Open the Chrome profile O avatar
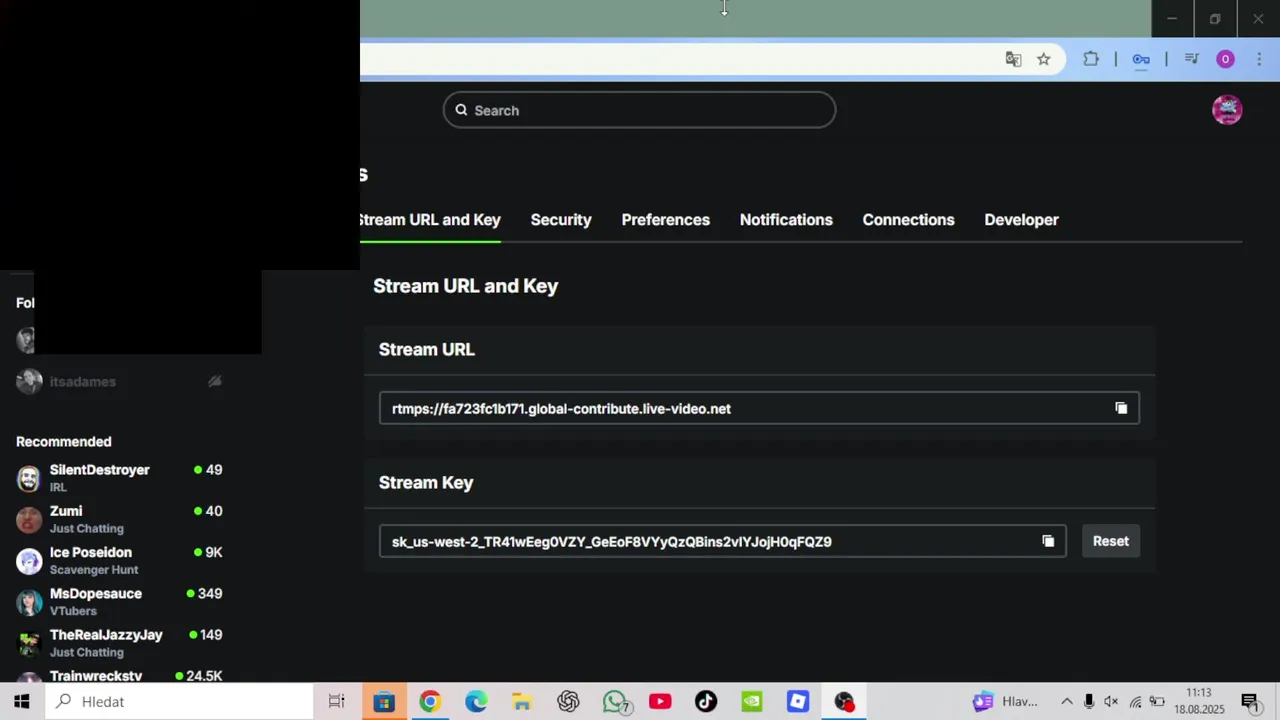 pos(1225,59)
